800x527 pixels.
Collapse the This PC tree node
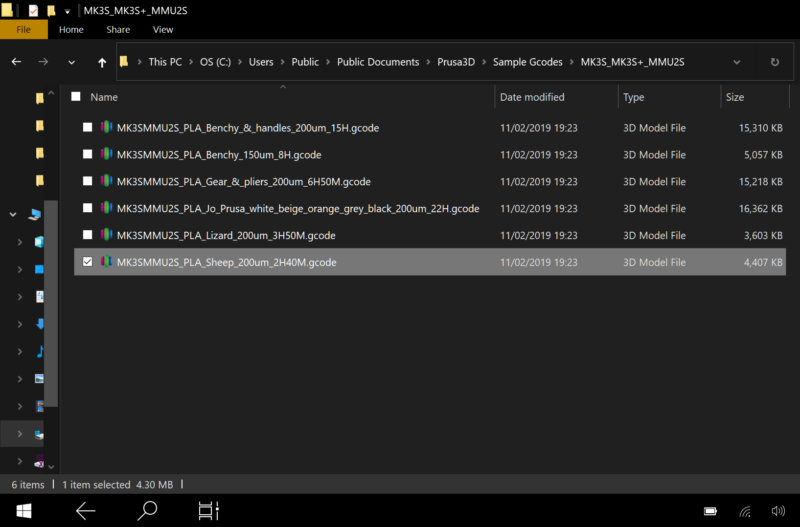[12, 214]
